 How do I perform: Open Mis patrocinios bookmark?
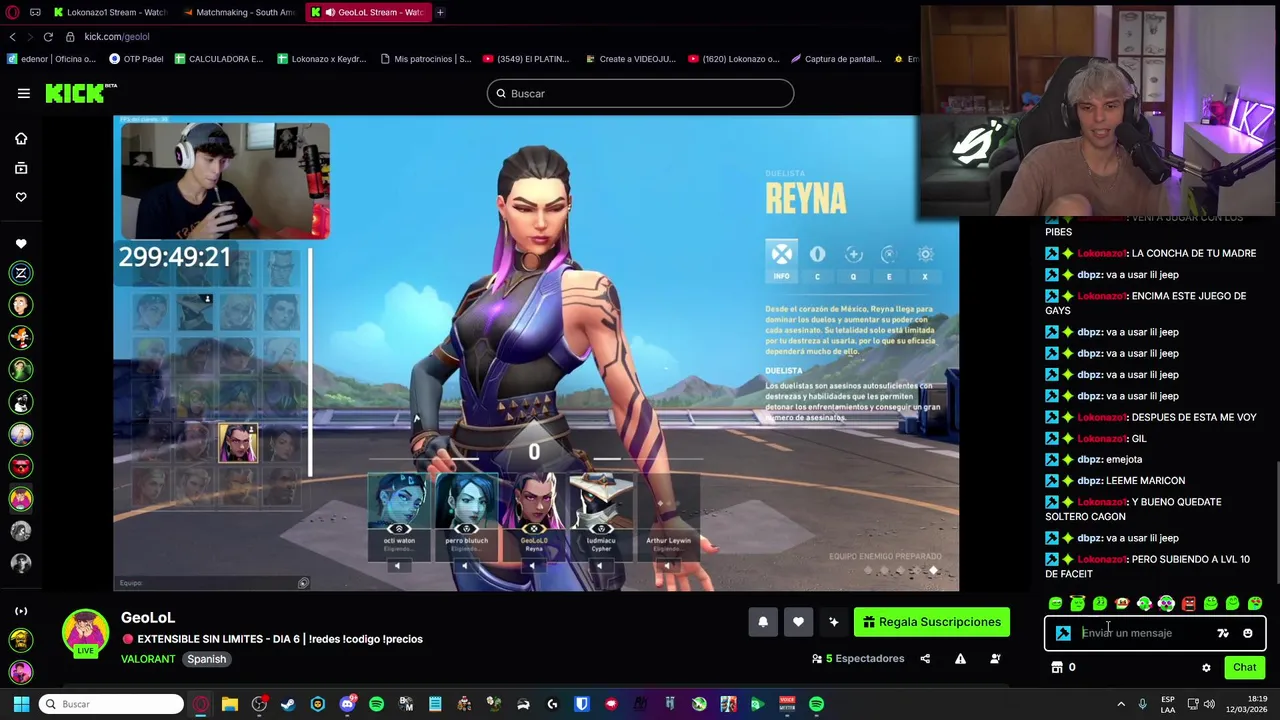pyautogui.click(x=426, y=59)
